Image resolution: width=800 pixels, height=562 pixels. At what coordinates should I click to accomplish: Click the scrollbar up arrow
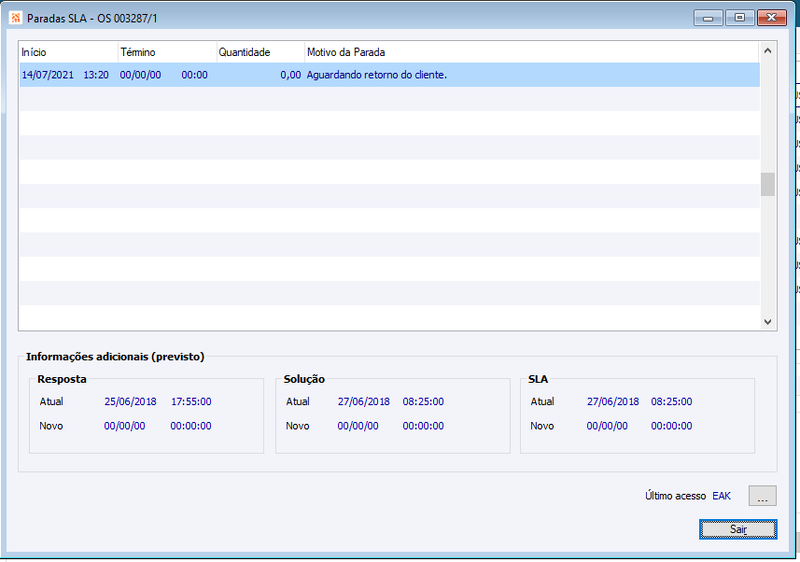tap(768, 50)
